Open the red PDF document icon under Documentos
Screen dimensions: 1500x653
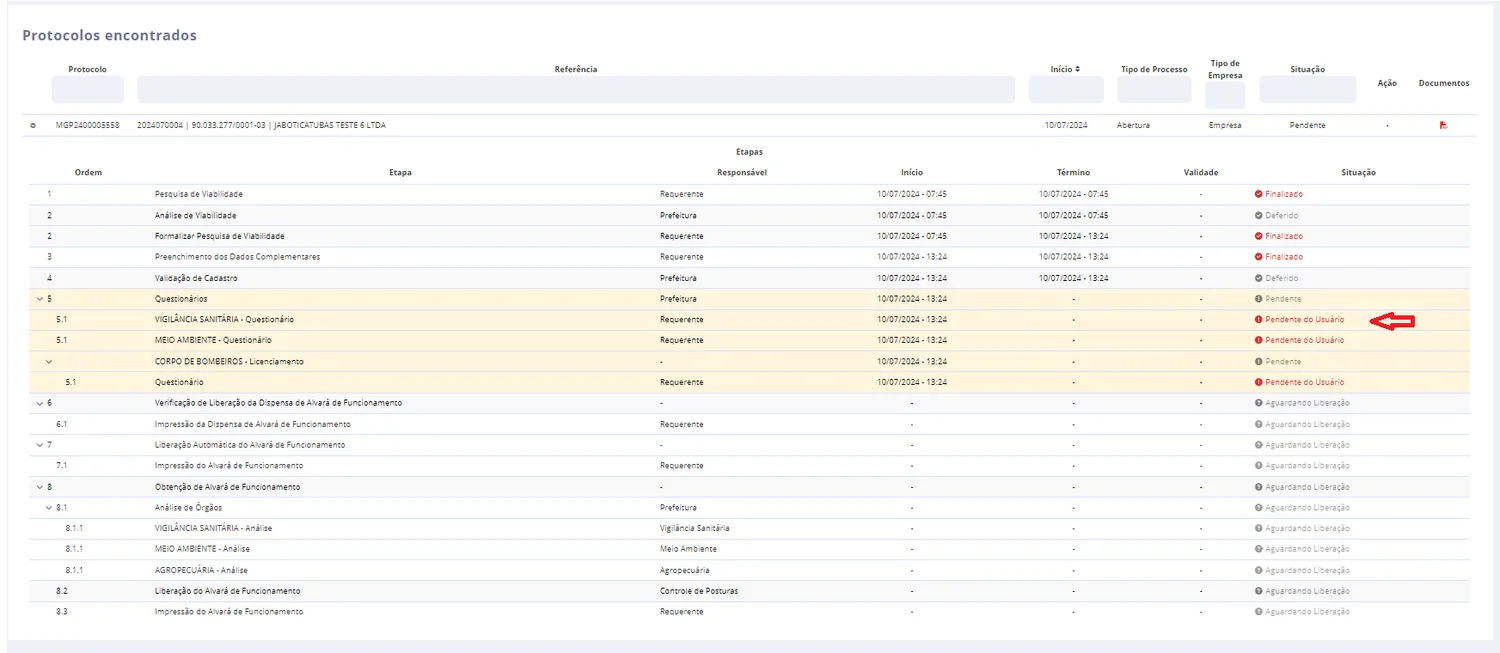tap(1443, 125)
